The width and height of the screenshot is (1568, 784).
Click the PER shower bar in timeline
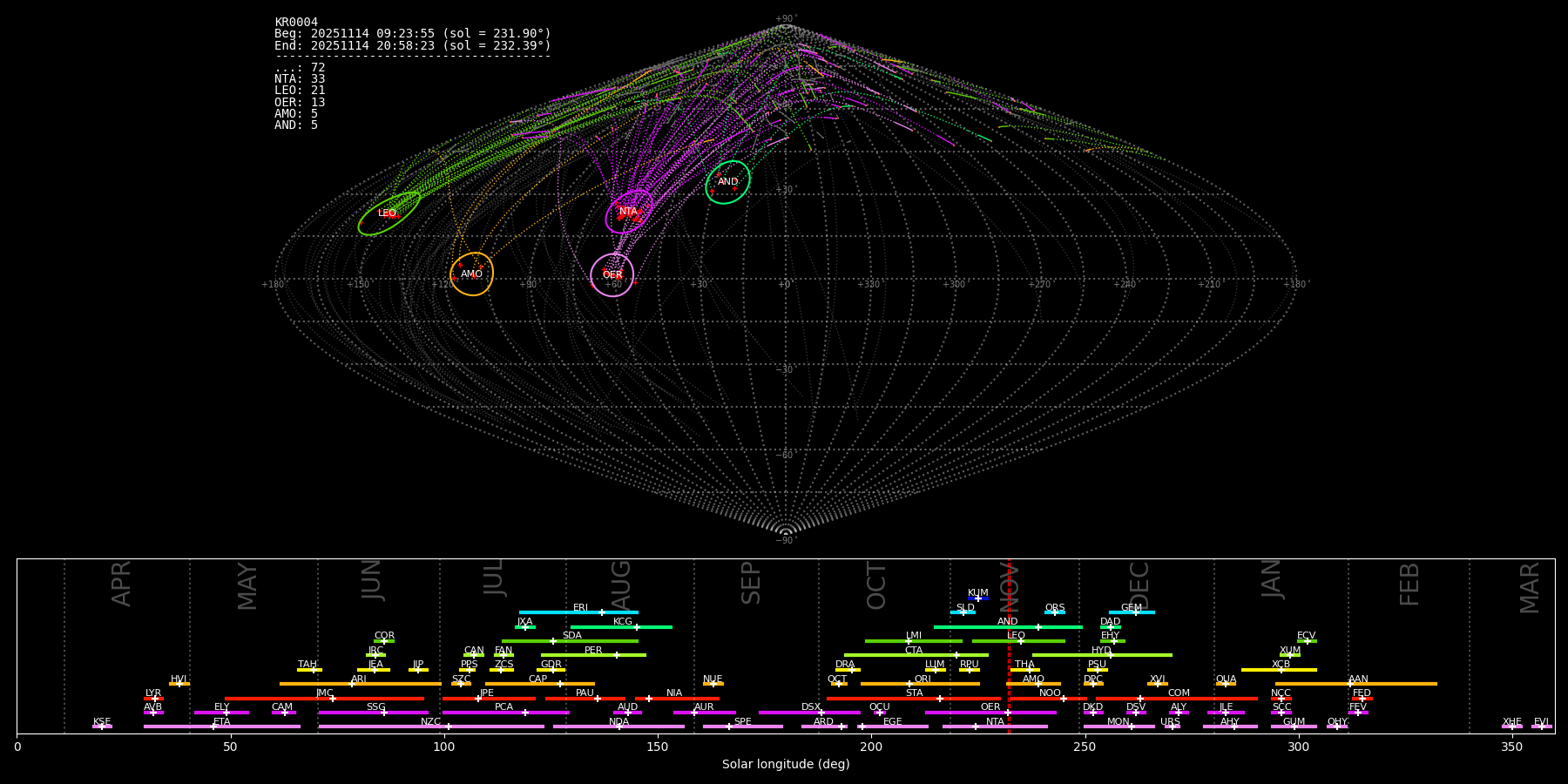(593, 655)
